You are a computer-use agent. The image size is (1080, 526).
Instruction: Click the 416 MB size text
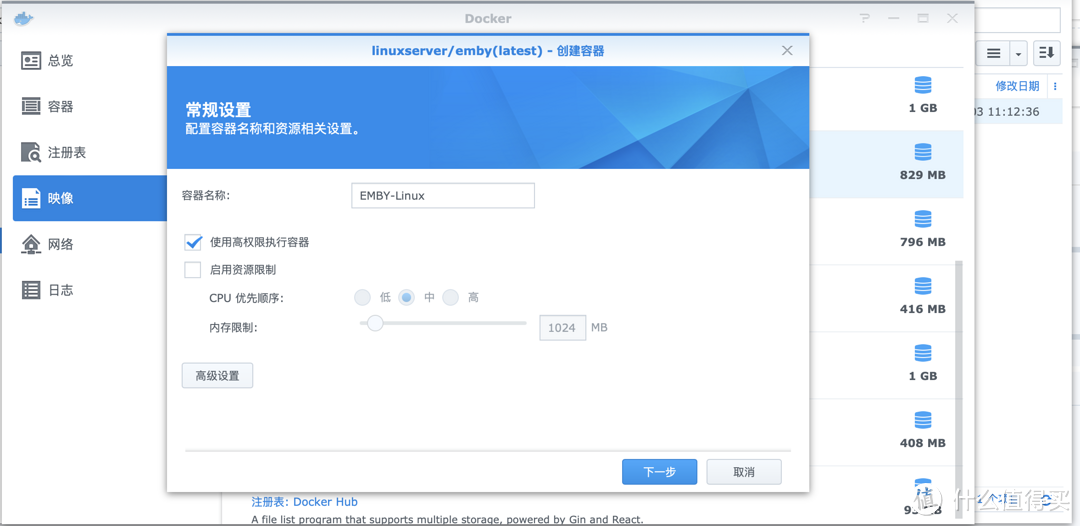[922, 309]
